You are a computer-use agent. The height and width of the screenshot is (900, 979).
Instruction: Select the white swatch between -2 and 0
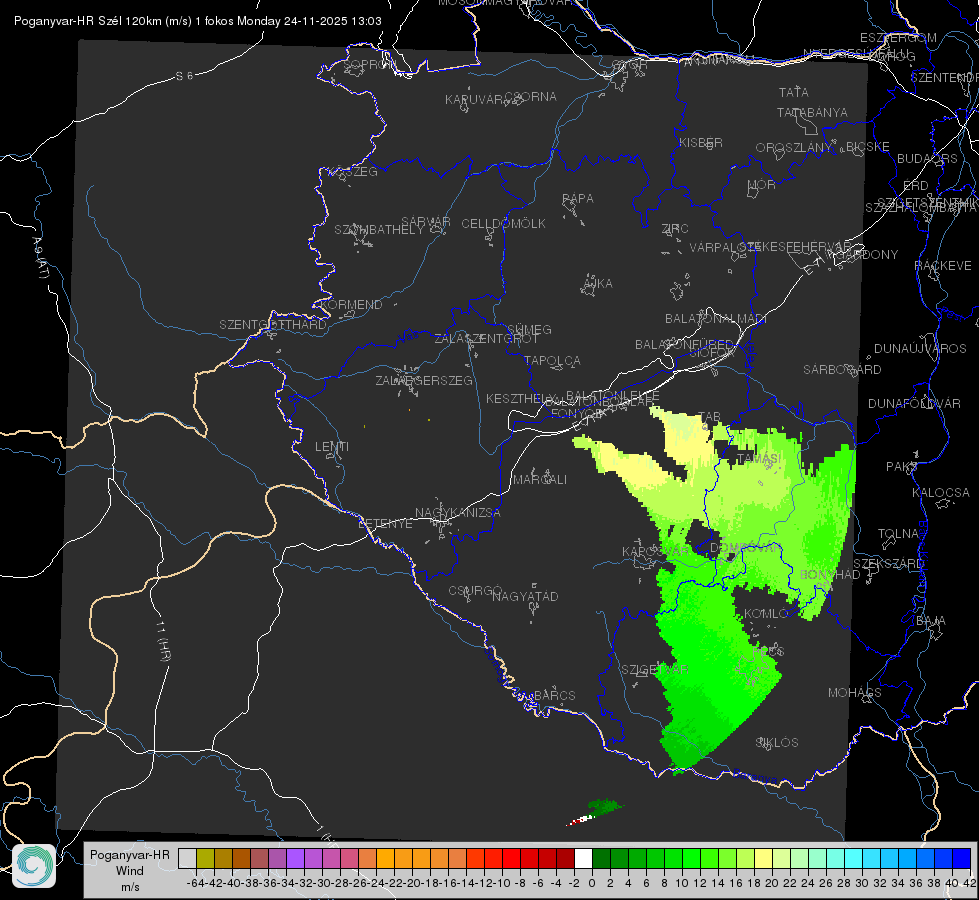(583, 858)
